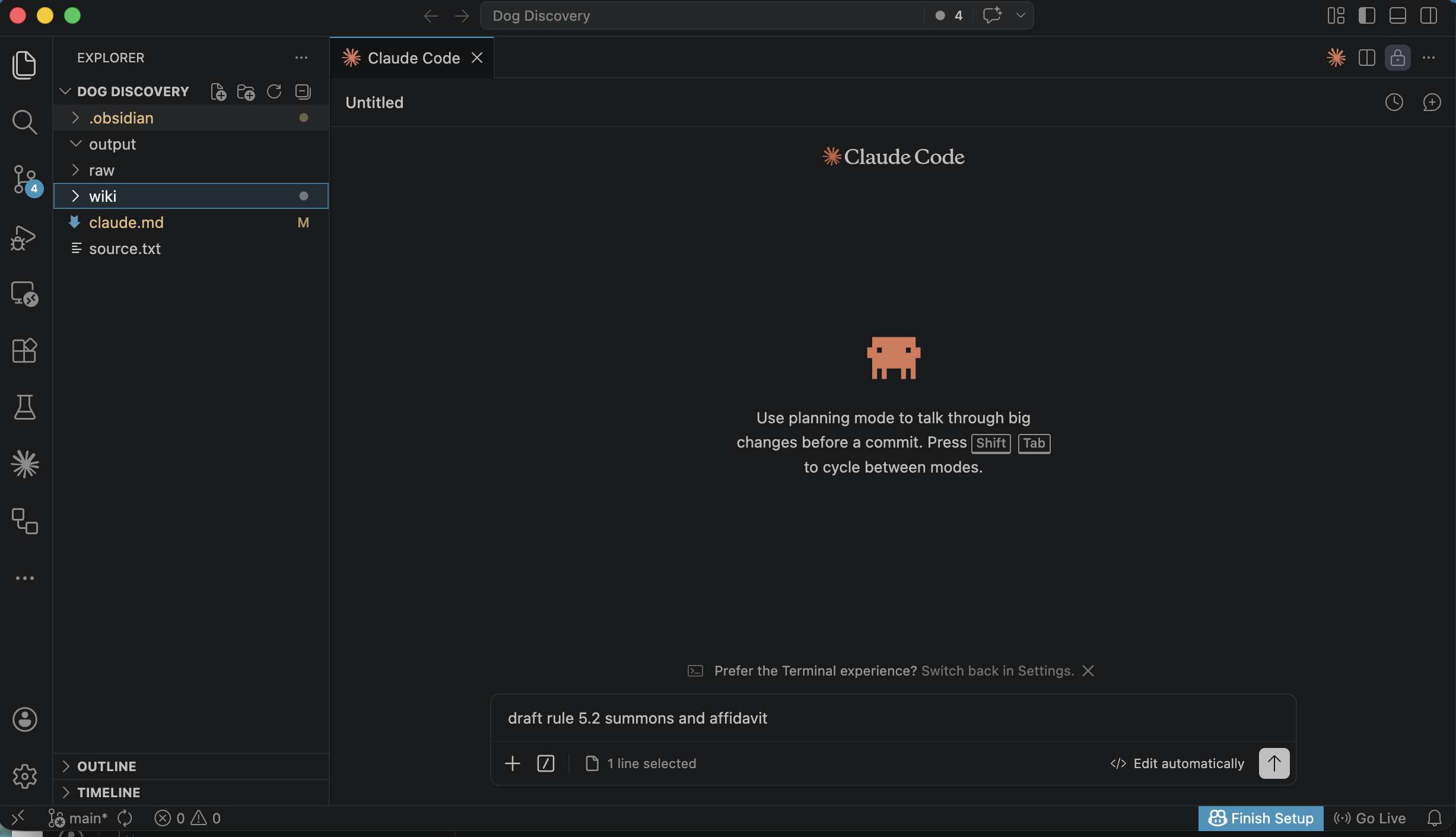
Task: Open the Accounts menu
Action: [x=24, y=719]
